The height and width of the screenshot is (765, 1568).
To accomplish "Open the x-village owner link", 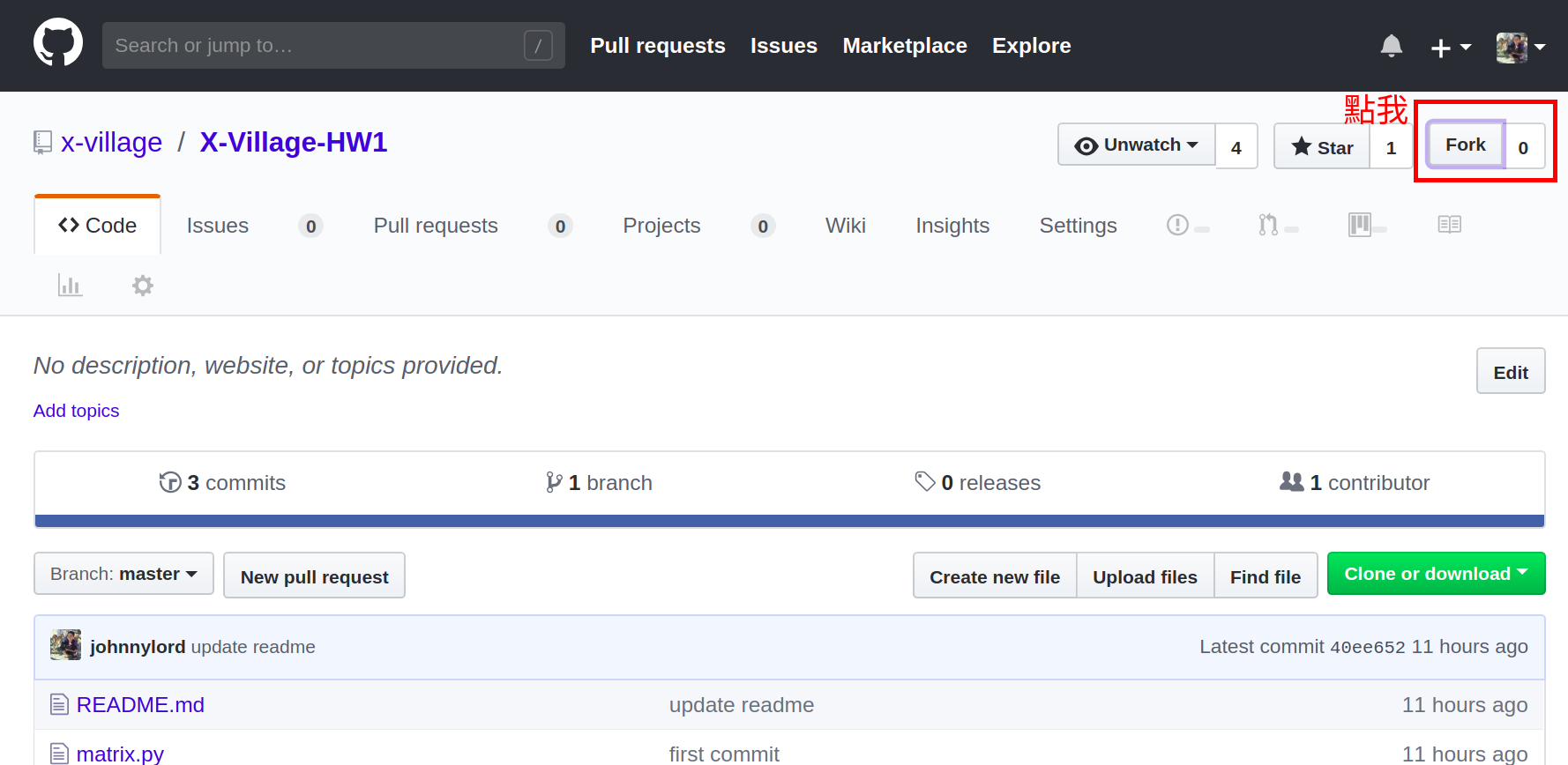I will point(112,143).
